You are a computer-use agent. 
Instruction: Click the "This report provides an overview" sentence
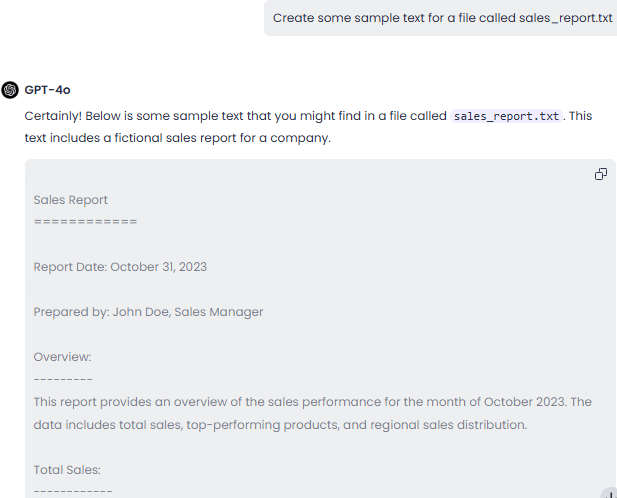[312, 402]
